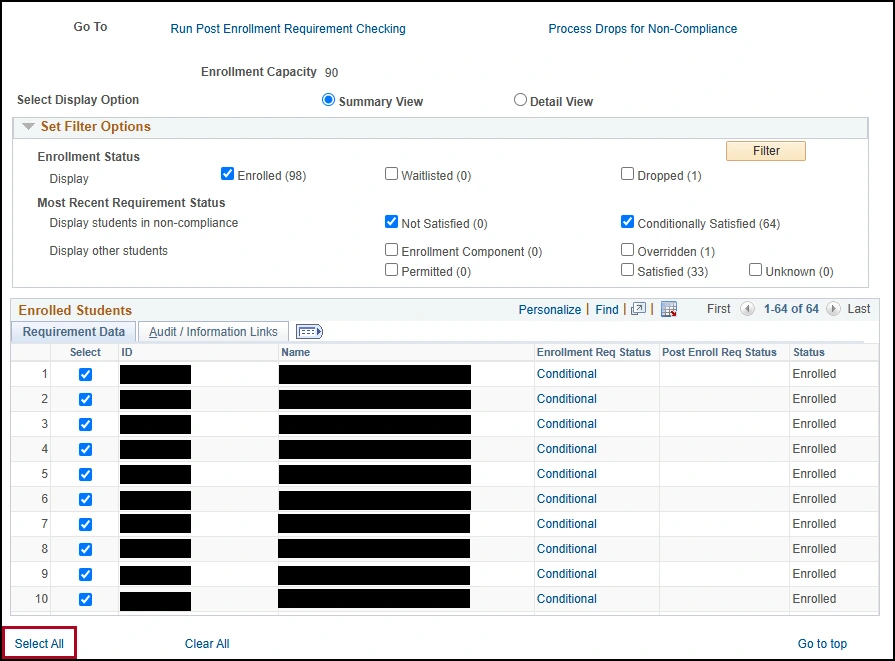Screen dimensions: 895x661
Task: Sort by Enrollment Req Status column header
Action: click(593, 352)
